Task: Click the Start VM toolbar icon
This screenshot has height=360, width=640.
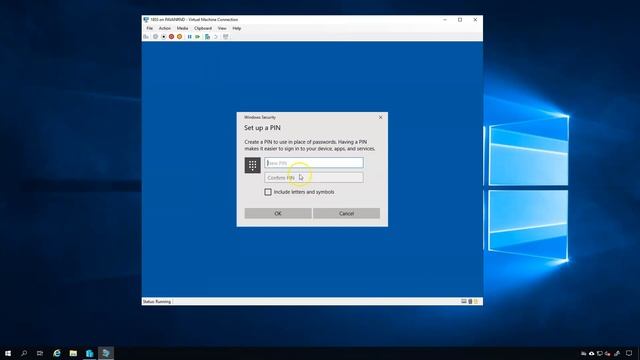Action: 155,37
